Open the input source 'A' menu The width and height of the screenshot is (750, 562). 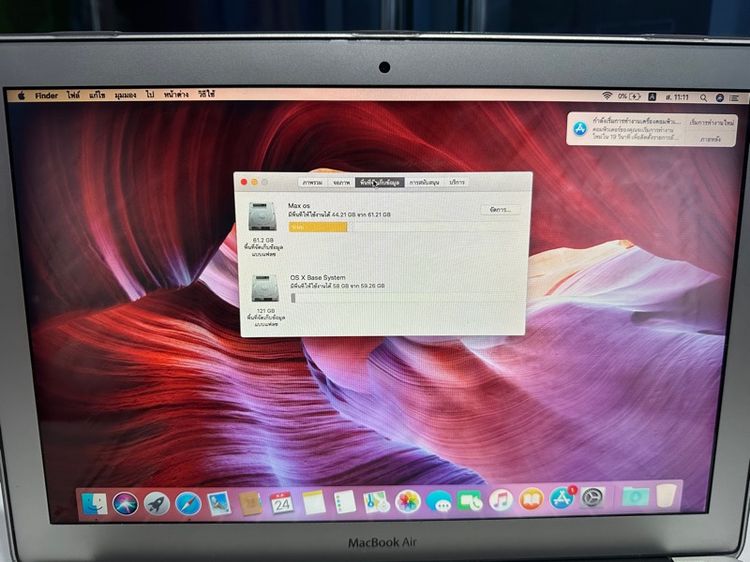[652, 97]
